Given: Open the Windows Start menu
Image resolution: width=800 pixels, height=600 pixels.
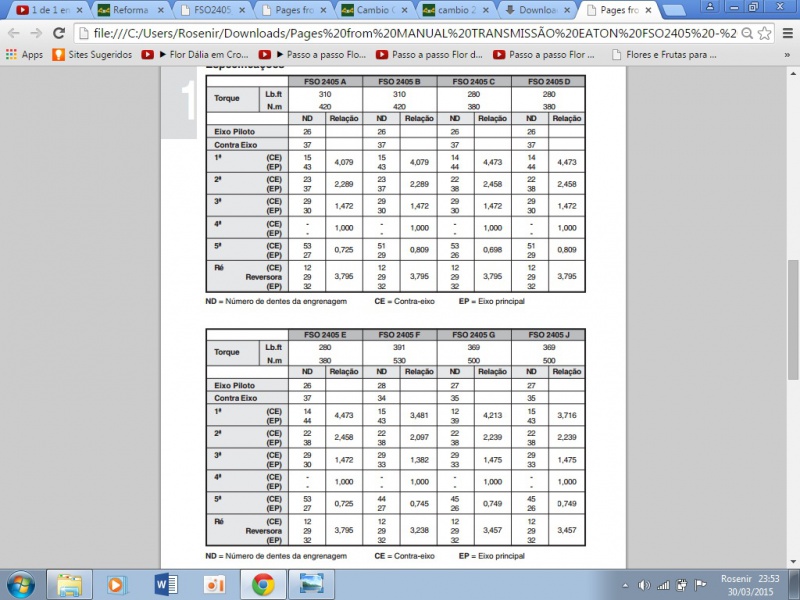Looking at the screenshot, I should coord(21,585).
